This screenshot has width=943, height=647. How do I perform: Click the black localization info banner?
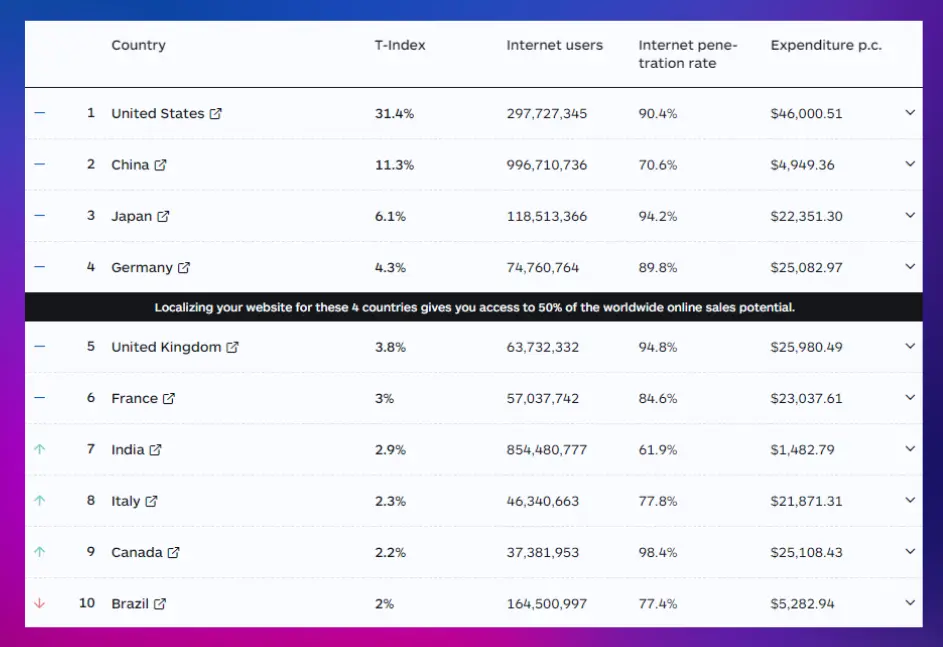pyautogui.click(x=474, y=307)
